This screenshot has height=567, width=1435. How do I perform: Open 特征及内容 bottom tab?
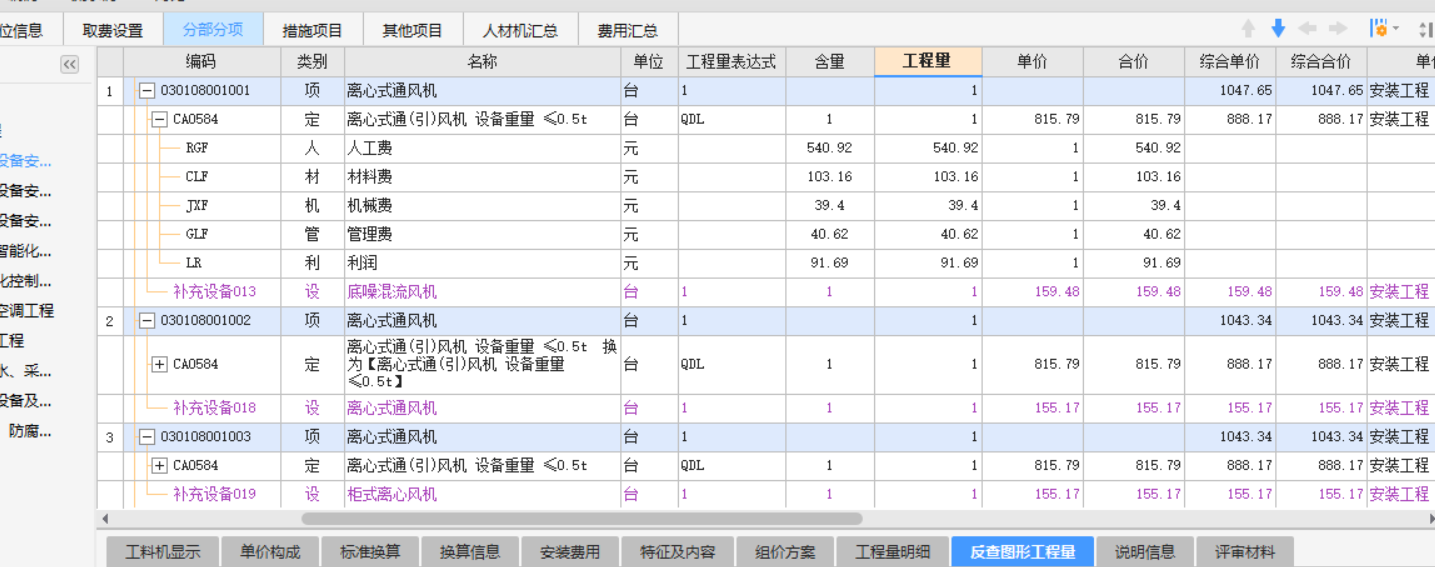(x=678, y=552)
